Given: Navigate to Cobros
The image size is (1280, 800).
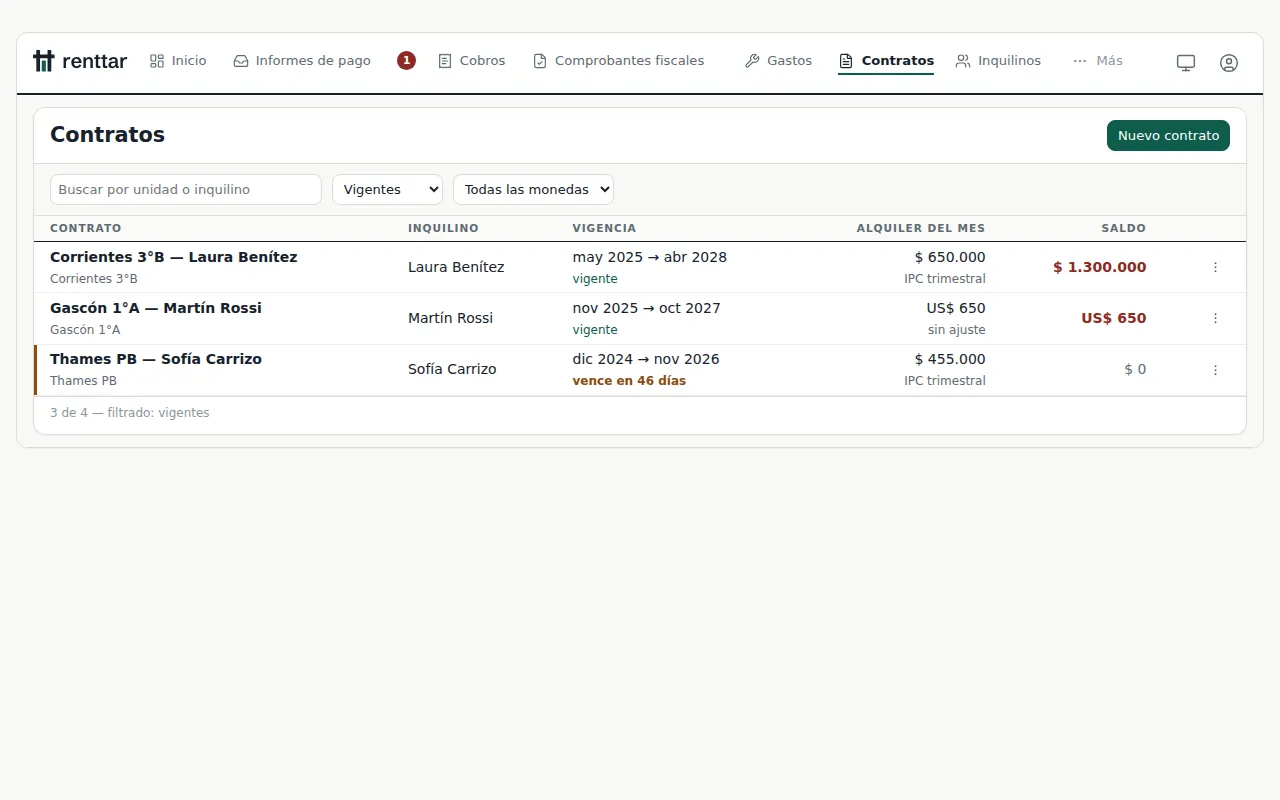Looking at the screenshot, I should coord(472,61).
